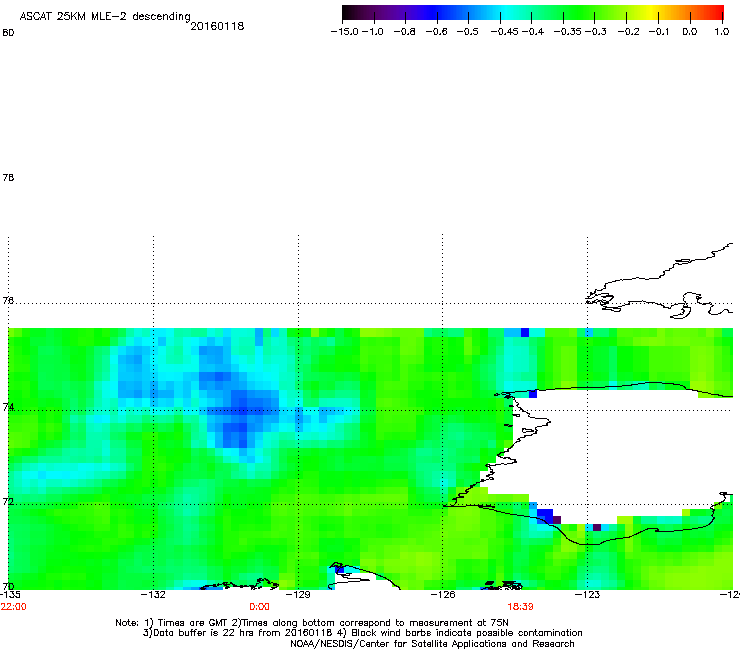
Task: Click the longitude label -132
Action: tap(153, 595)
